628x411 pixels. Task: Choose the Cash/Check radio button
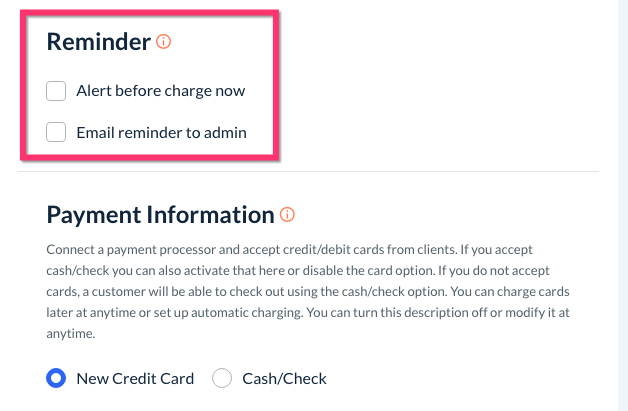(222, 378)
